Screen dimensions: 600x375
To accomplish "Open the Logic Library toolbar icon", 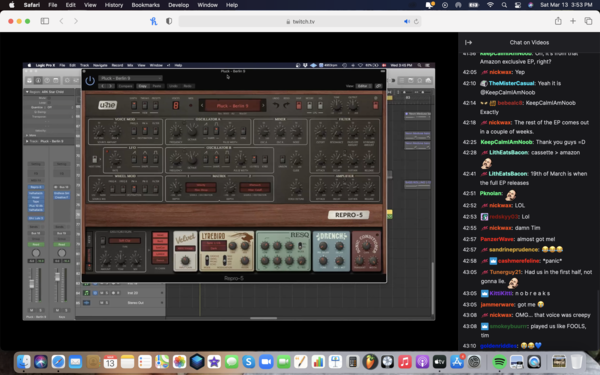I will pyautogui.click(x=29, y=80).
